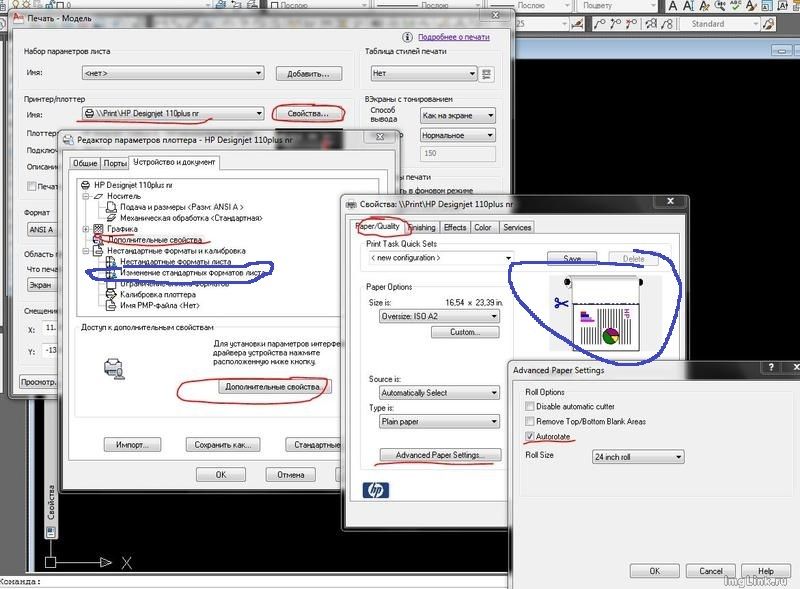Enable Disable automatic cutter checkbox

530,406
